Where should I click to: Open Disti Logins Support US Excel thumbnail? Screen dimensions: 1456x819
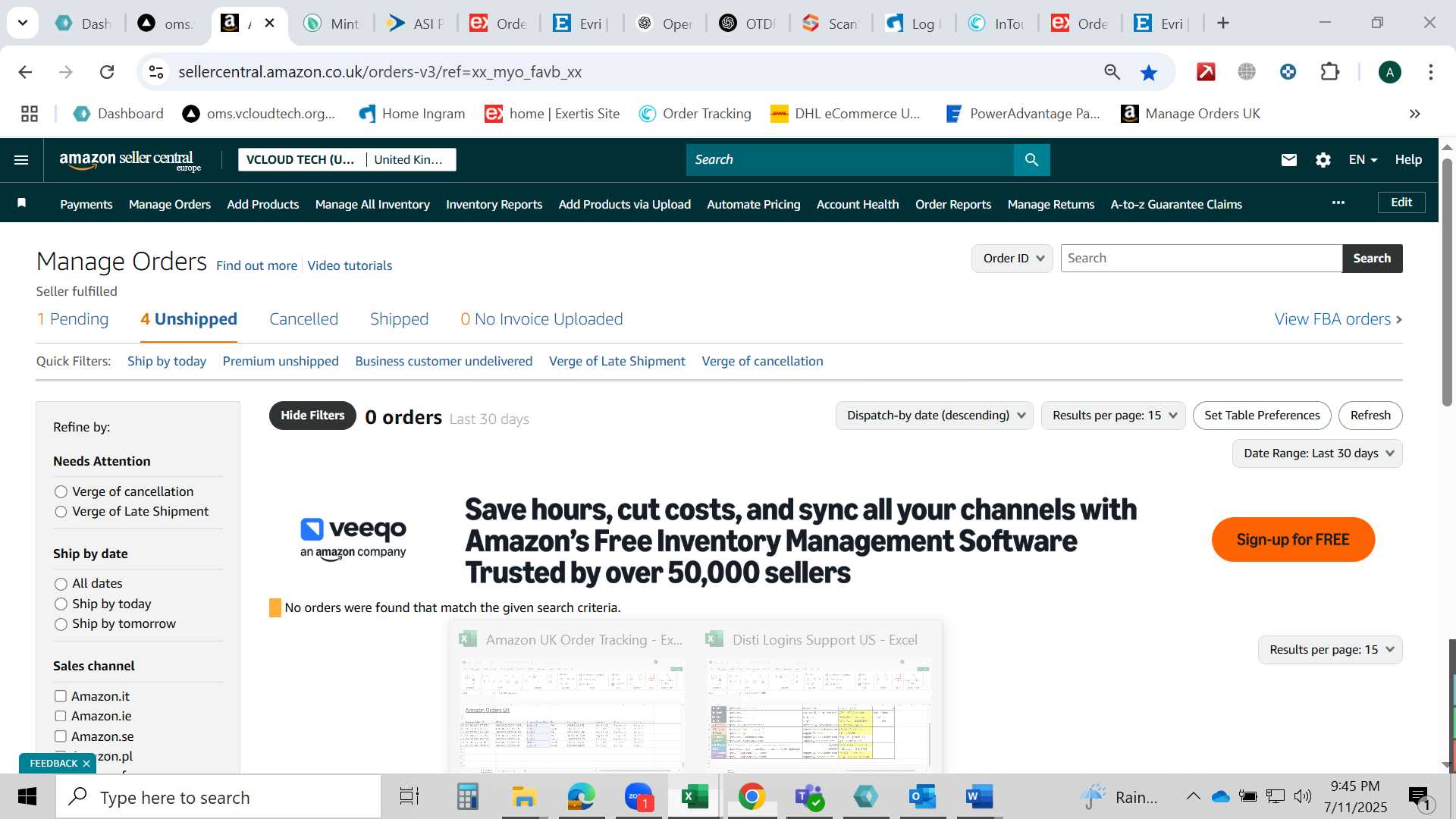click(817, 698)
